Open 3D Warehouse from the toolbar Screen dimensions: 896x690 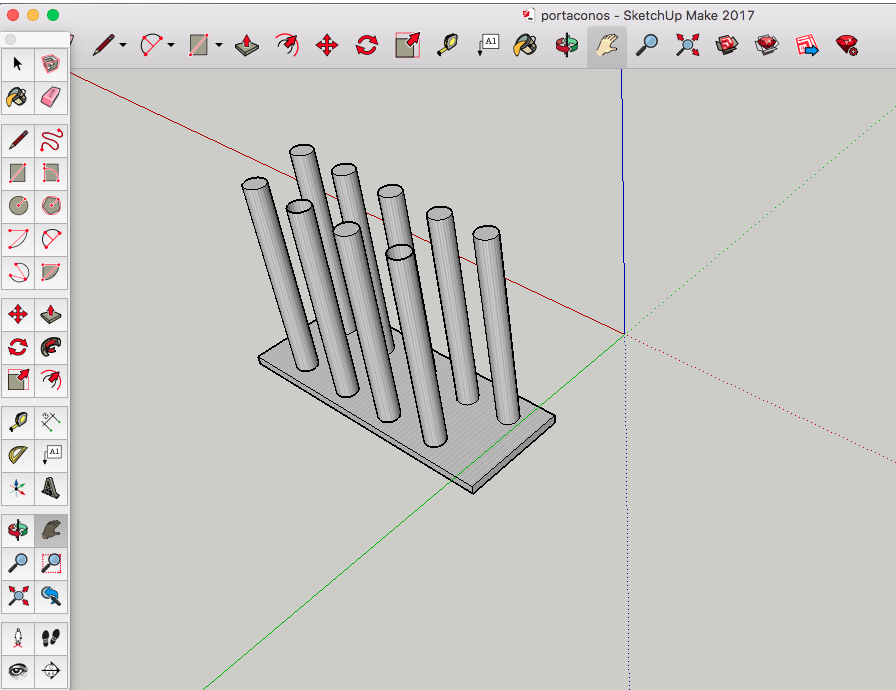point(727,45)
